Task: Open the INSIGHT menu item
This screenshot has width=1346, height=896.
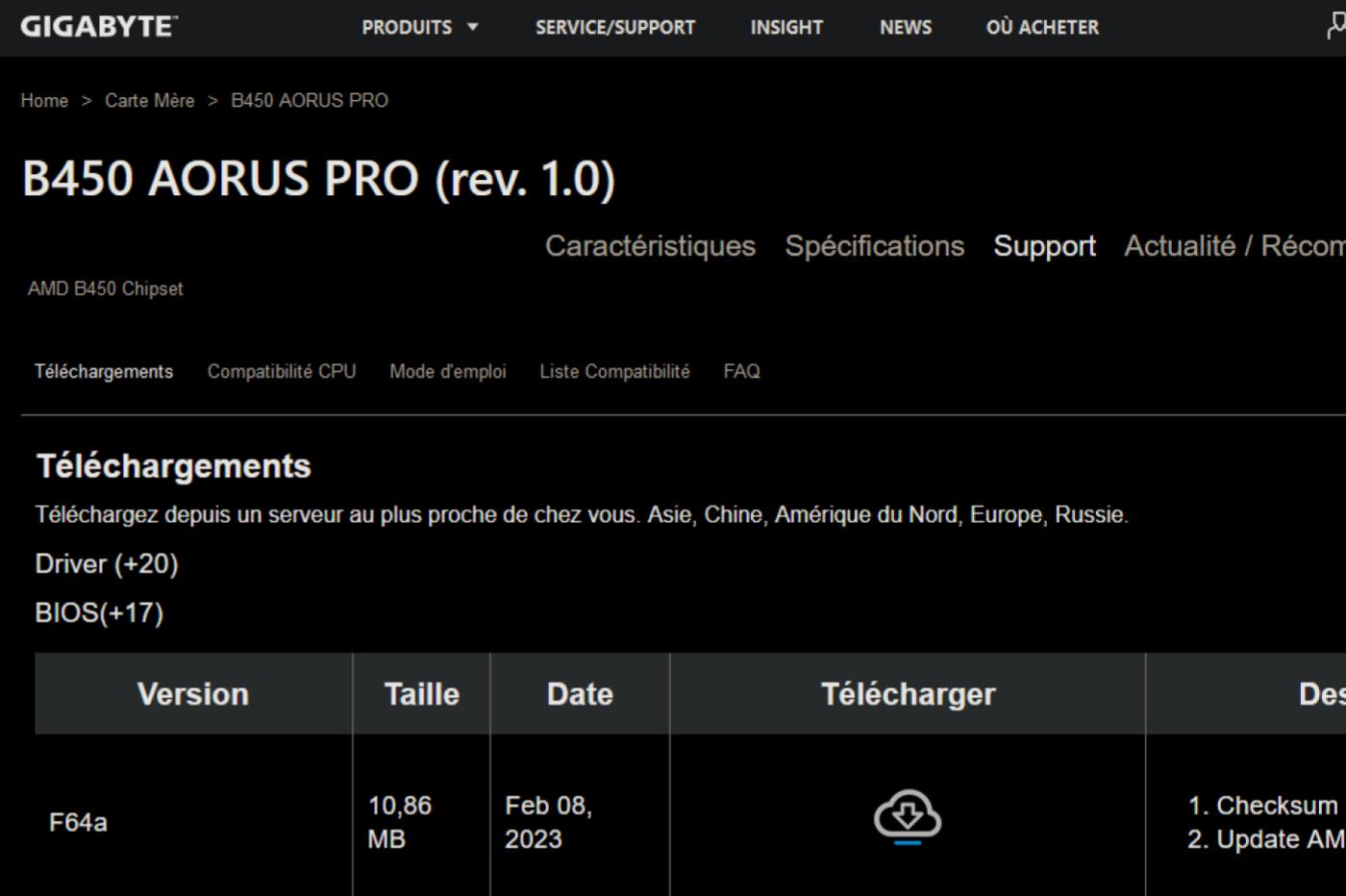Action: pos(786,27)
